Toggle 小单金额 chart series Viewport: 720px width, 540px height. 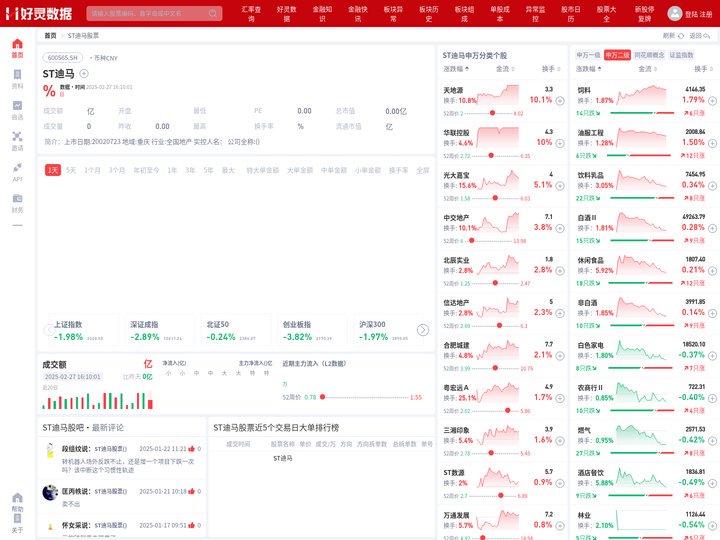368,170
